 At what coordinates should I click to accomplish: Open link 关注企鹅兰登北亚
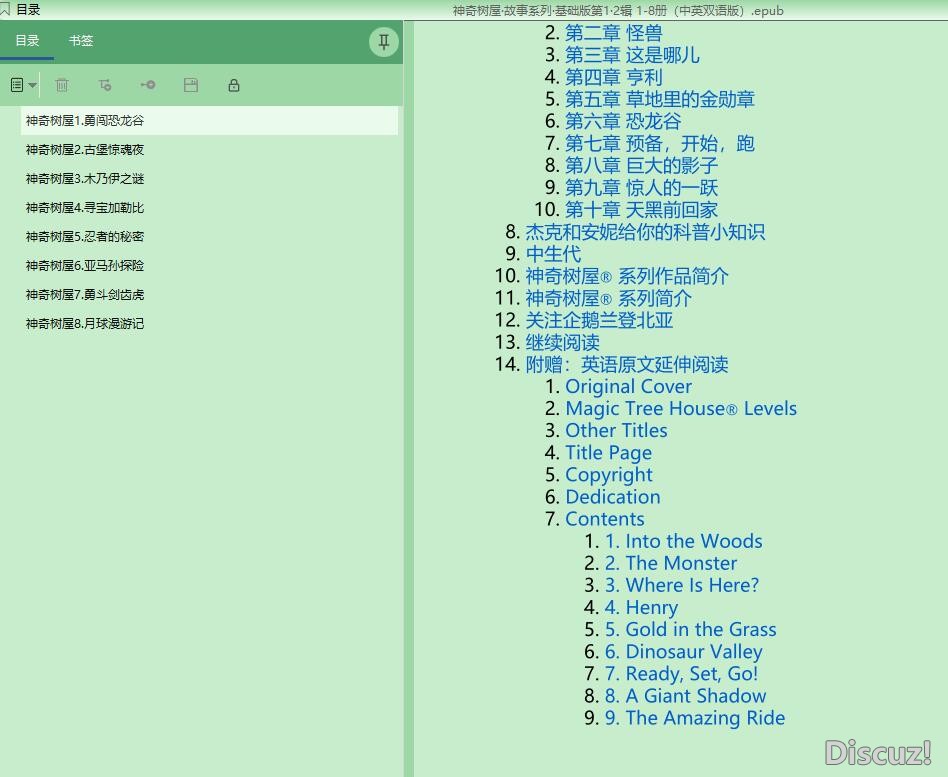599,320
